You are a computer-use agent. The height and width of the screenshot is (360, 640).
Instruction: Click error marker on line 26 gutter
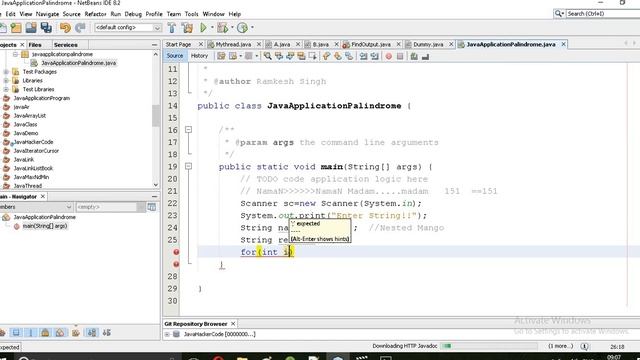pyautogui.click(x=176, y=252)
